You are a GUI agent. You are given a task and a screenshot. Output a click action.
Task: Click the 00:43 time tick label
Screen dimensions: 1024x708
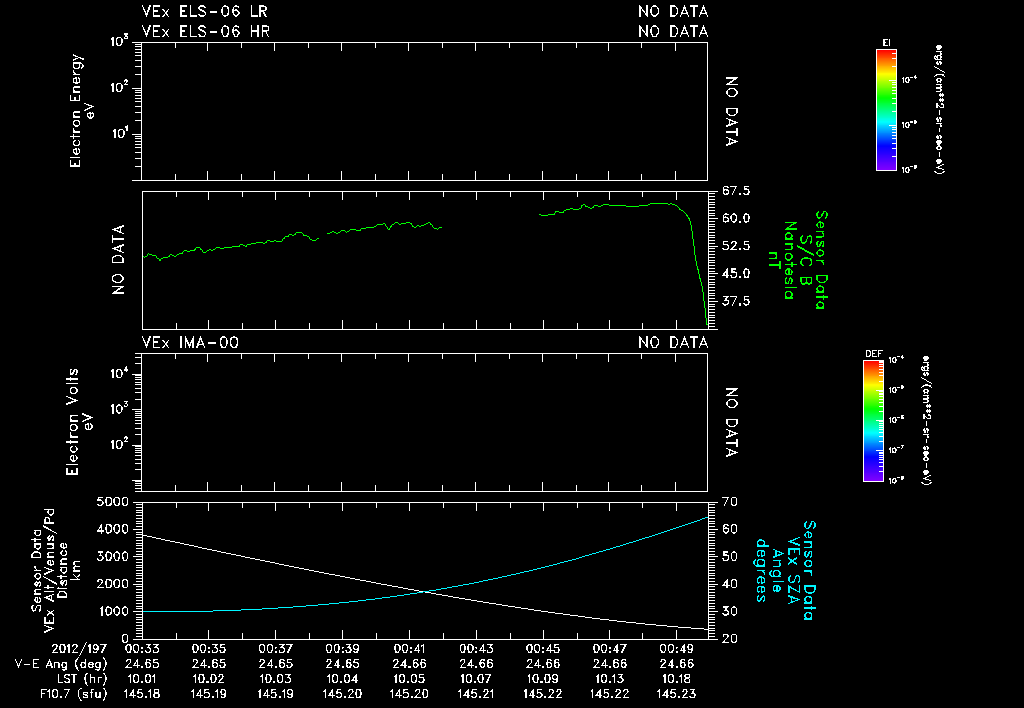476,649
